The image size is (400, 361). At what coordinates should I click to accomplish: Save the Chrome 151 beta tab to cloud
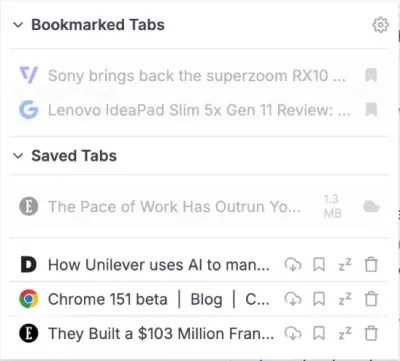pos(293,299)
